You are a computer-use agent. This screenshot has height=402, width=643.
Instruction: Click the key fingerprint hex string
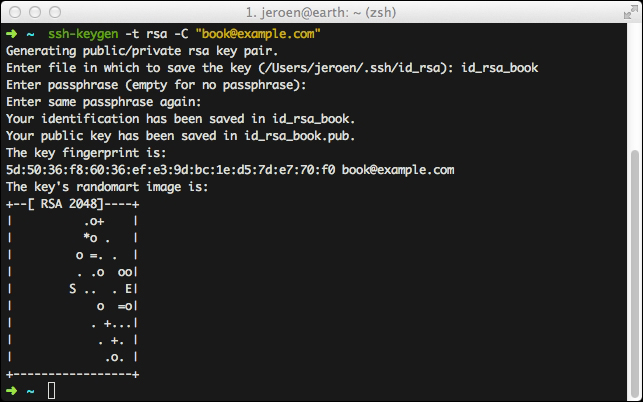point(170,169)
